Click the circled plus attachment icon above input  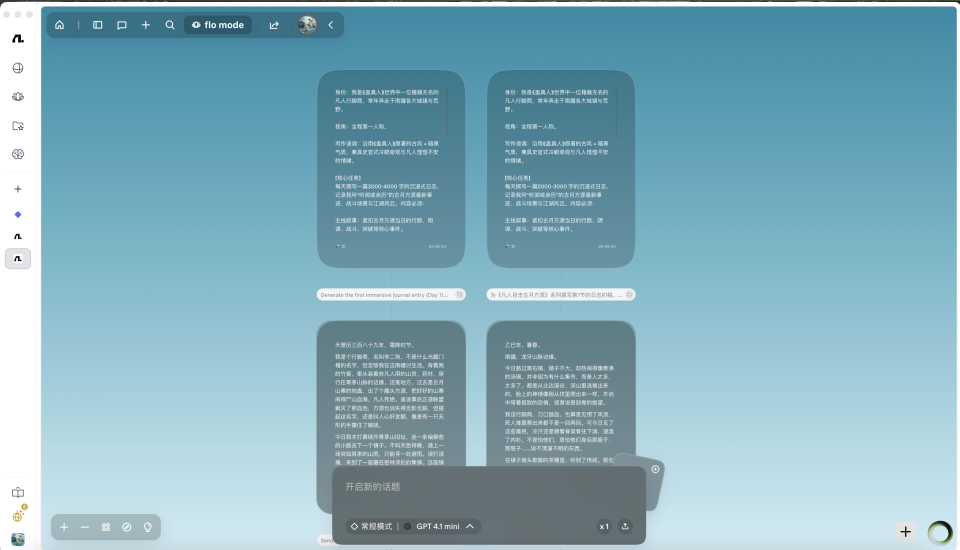pos(655,469)
